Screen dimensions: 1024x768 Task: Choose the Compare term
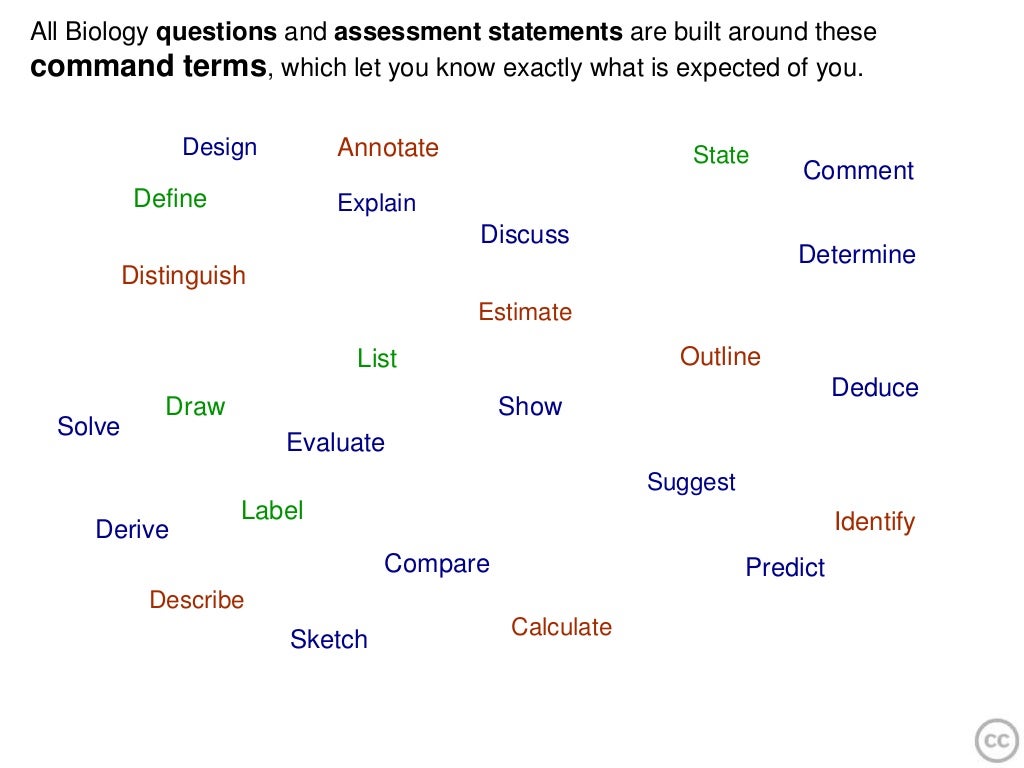(x=437, y=564)
